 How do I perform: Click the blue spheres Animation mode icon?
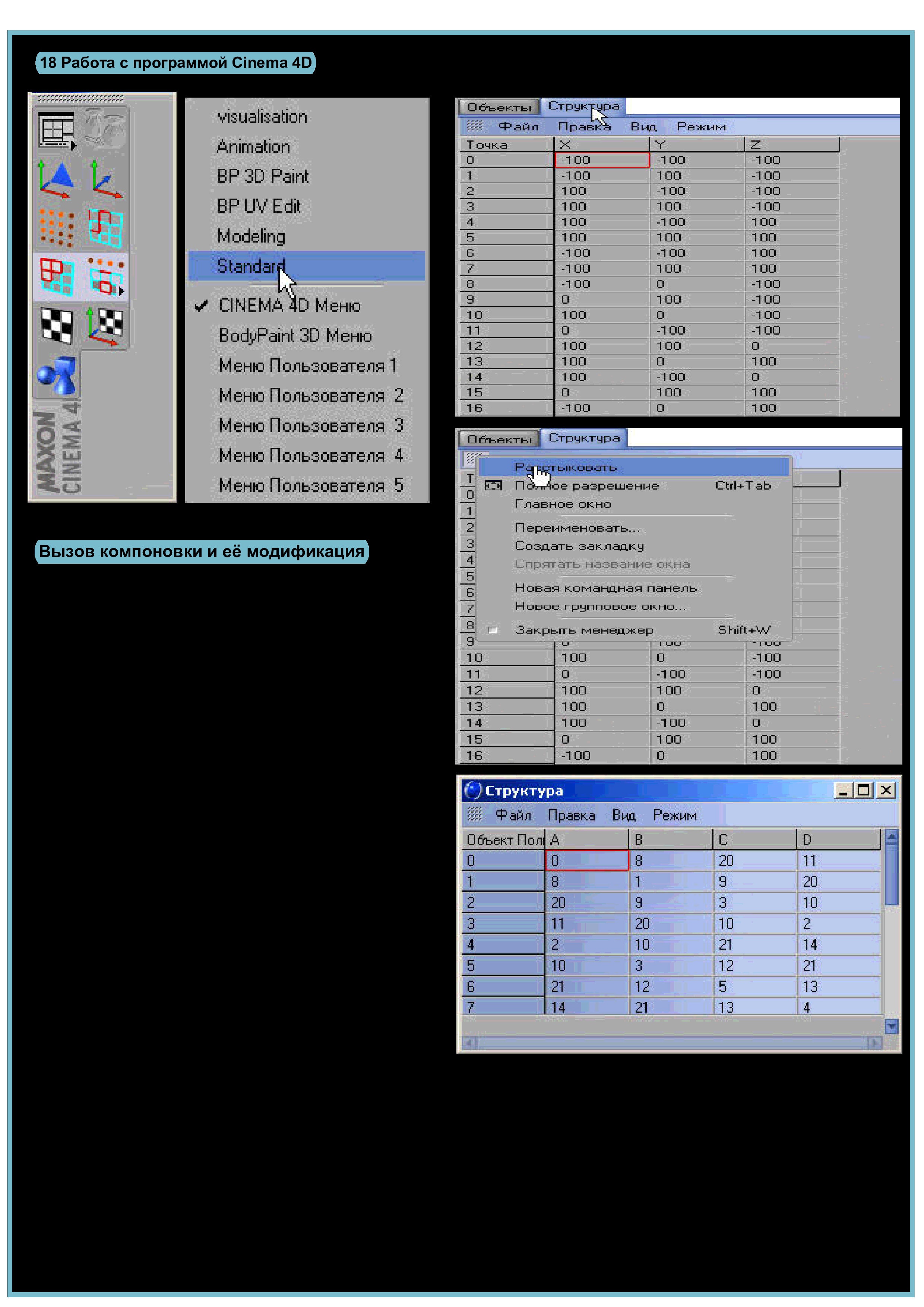[56, 375]
